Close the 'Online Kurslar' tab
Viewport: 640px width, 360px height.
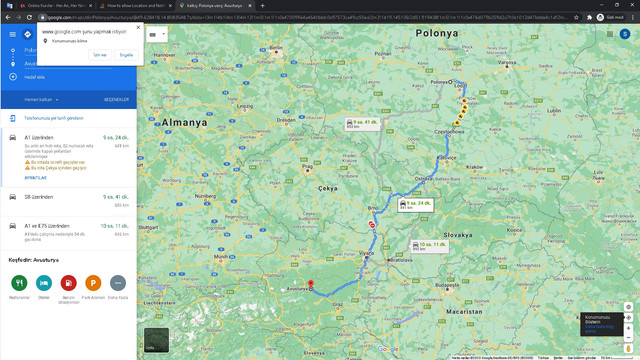coord(90,6)
